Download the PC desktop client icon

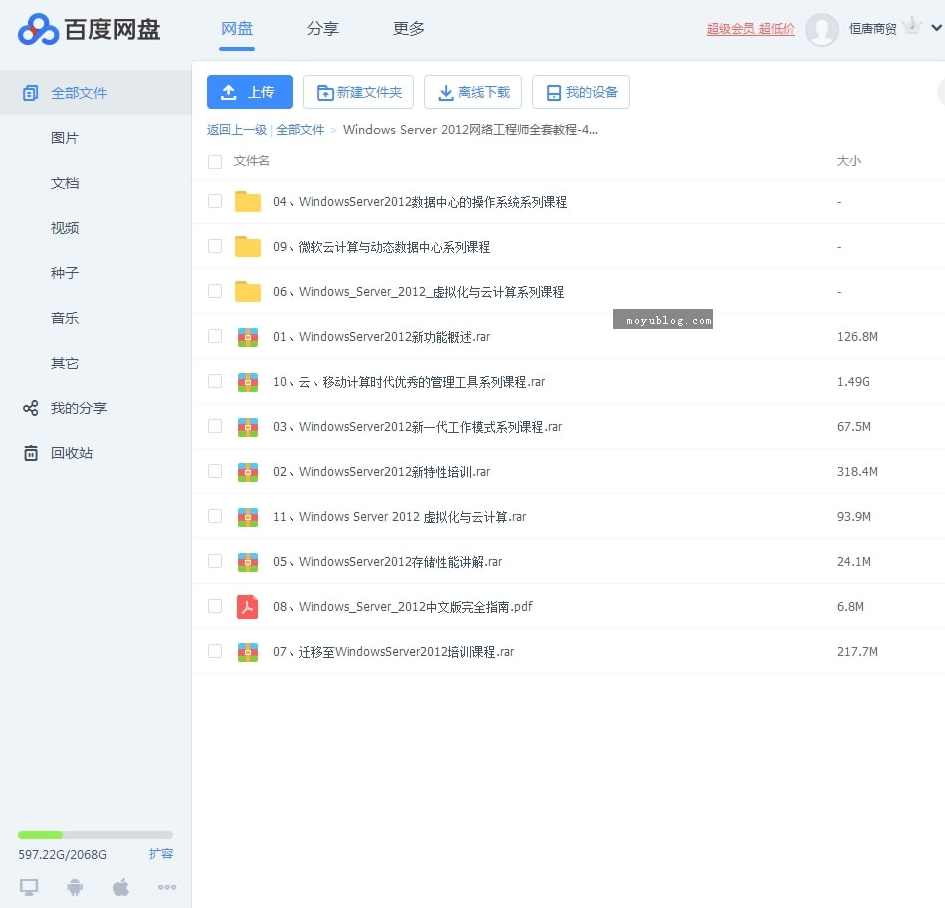point(28,887)
